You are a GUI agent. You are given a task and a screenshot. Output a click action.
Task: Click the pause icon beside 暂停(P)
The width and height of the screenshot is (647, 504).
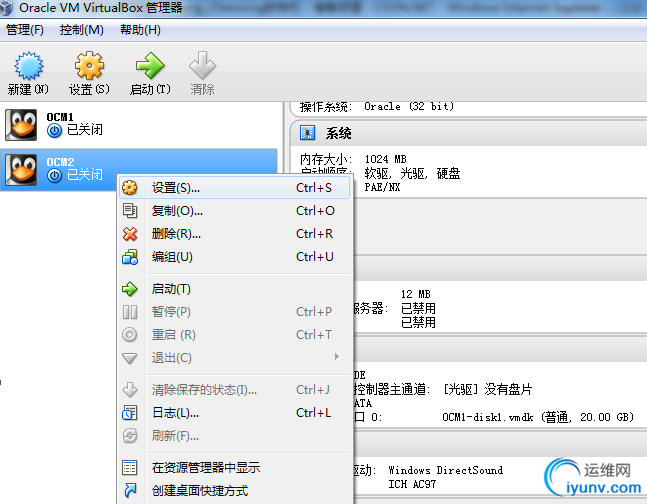click(130, 312)
